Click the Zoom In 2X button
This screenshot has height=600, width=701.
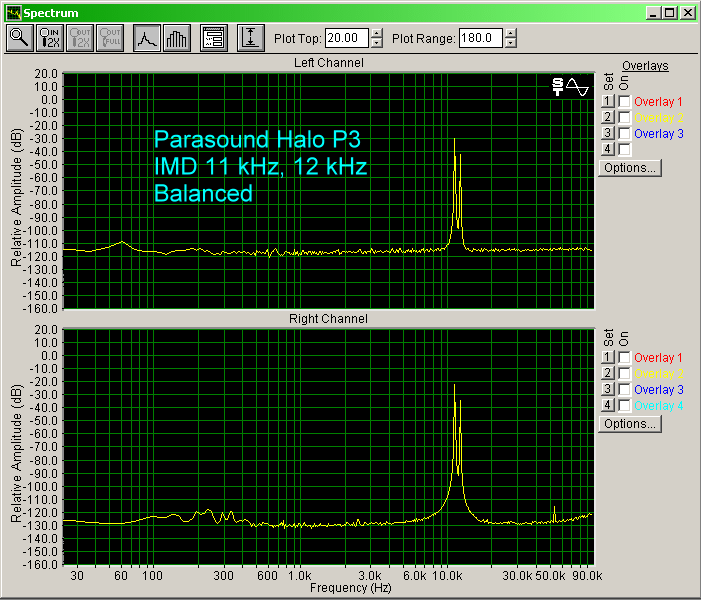tap(49, 38)
